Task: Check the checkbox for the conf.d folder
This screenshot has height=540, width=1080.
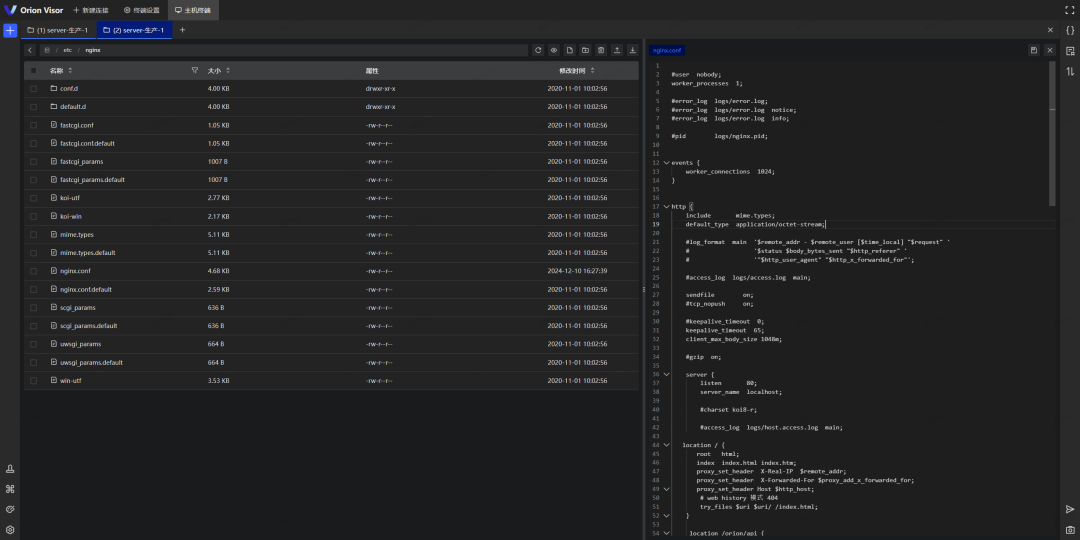Action: point(33,89)
